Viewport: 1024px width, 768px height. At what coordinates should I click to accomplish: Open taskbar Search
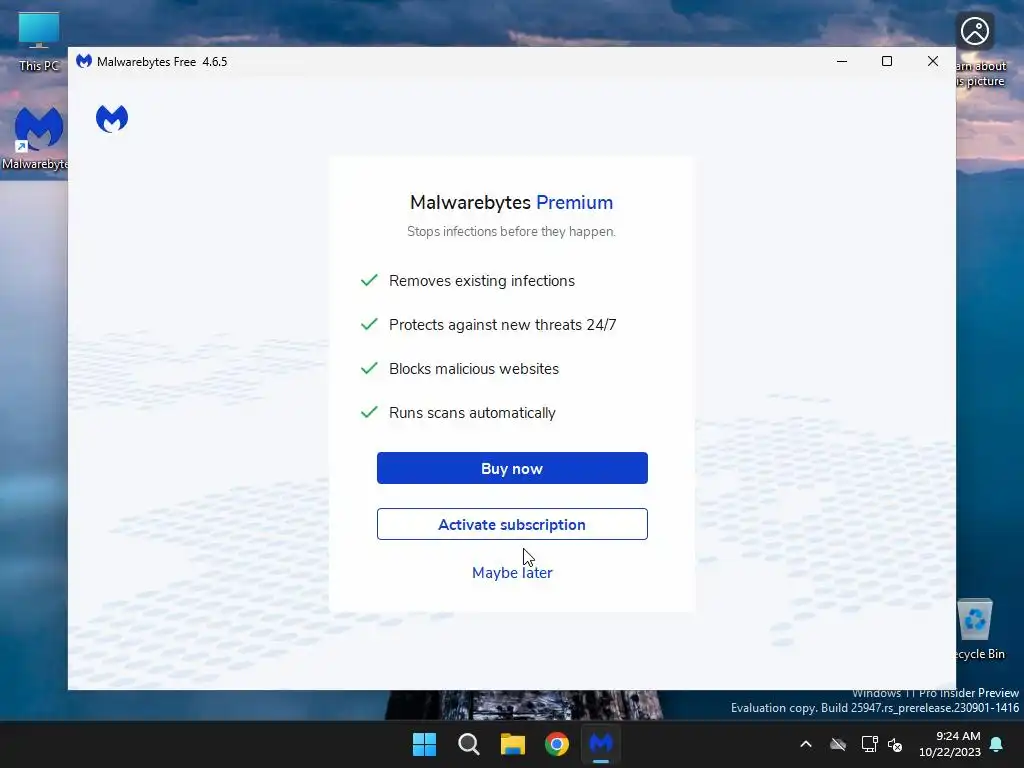[x=469, y=744]
